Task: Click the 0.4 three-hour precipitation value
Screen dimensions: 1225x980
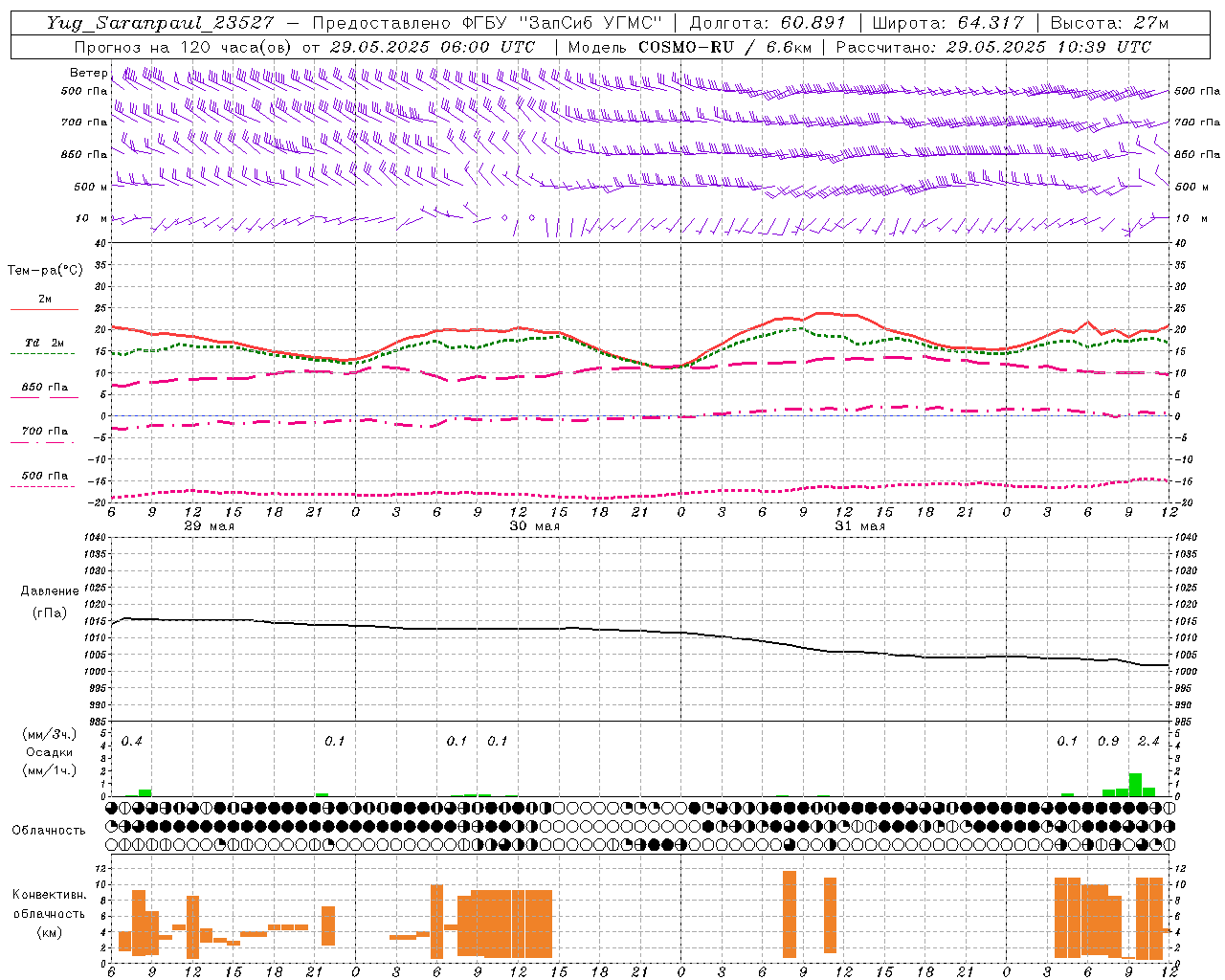Action: pos(132,742)
